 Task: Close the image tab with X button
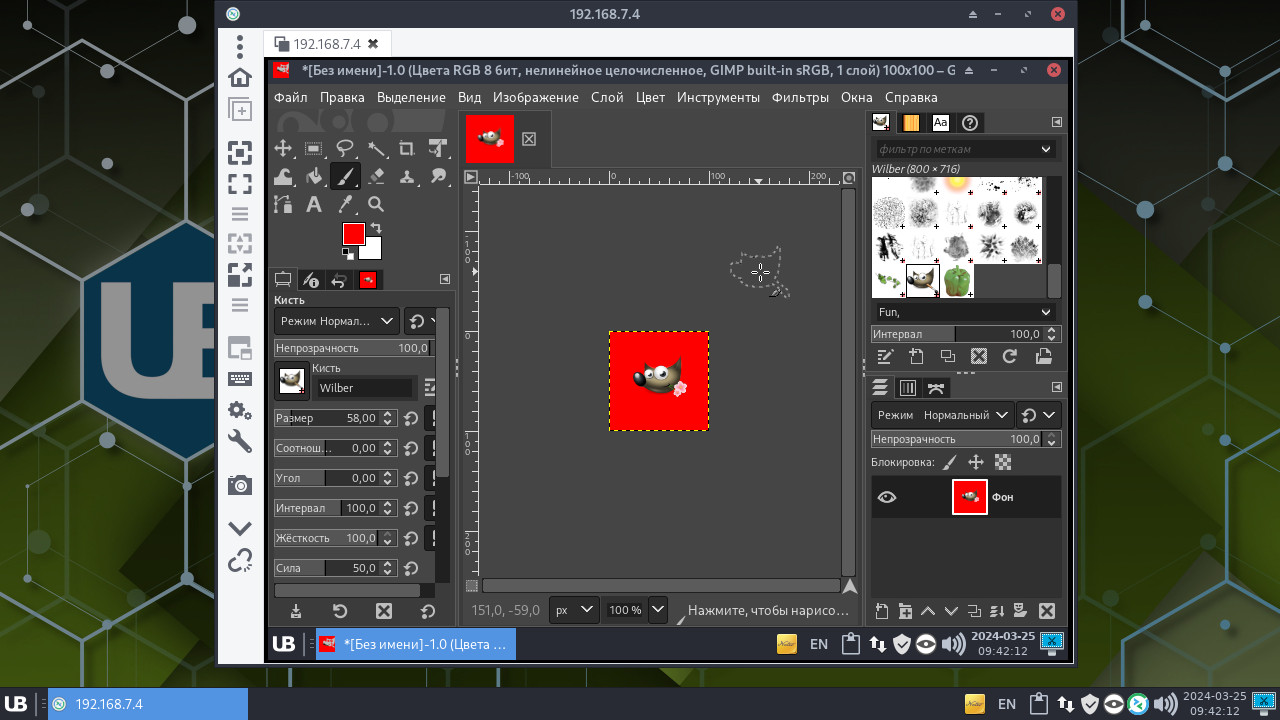pyautogui.click(x=529, y=139)
